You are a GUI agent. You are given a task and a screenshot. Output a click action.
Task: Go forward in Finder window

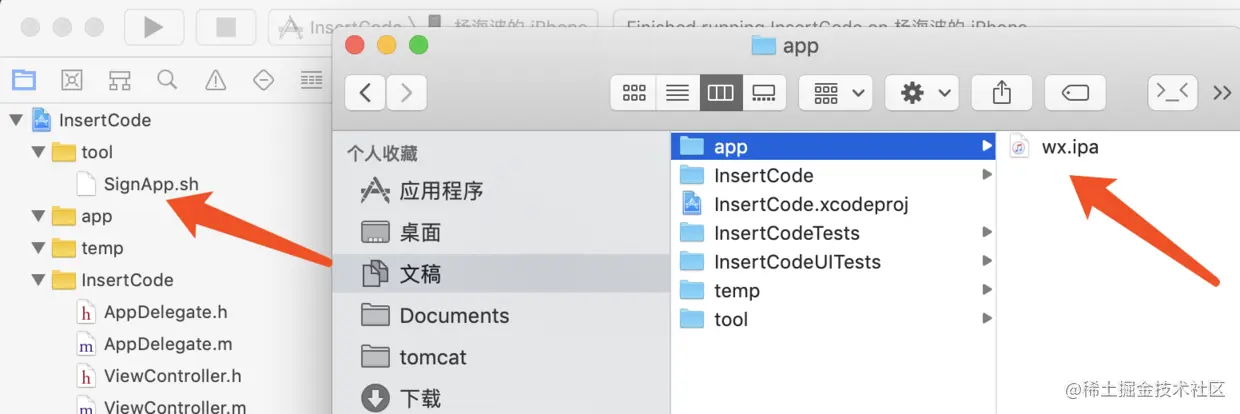pos(406,93)
